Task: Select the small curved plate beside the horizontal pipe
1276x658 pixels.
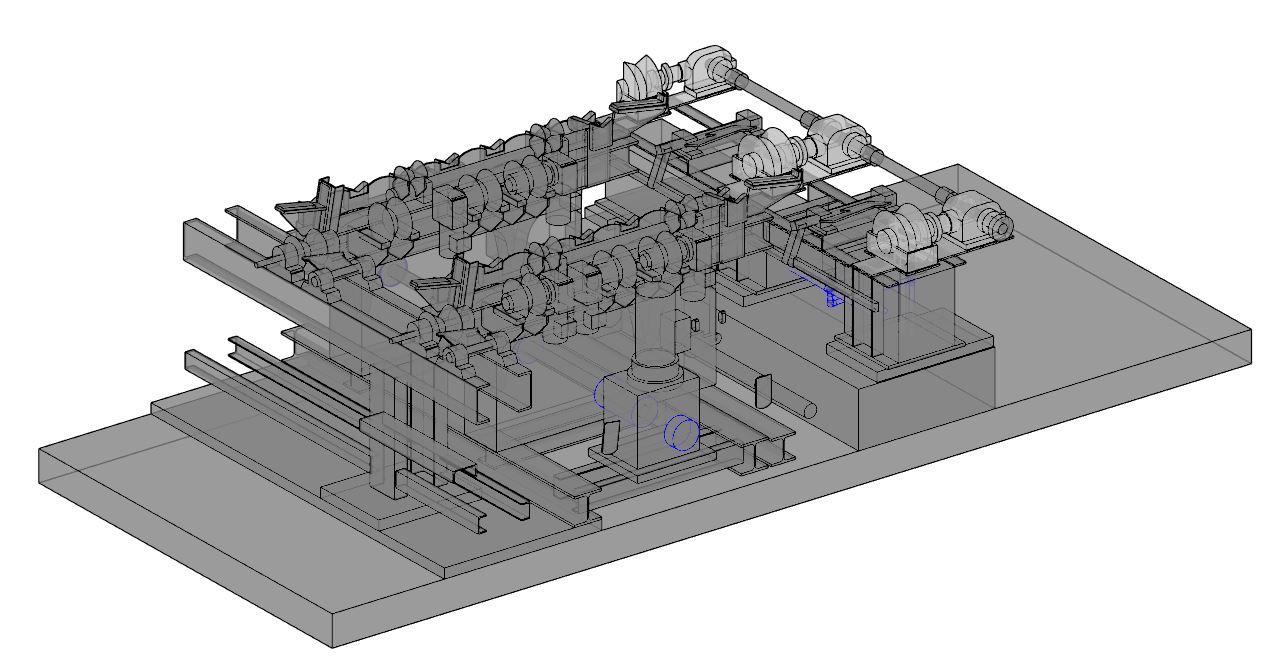Action: (762, 391)
